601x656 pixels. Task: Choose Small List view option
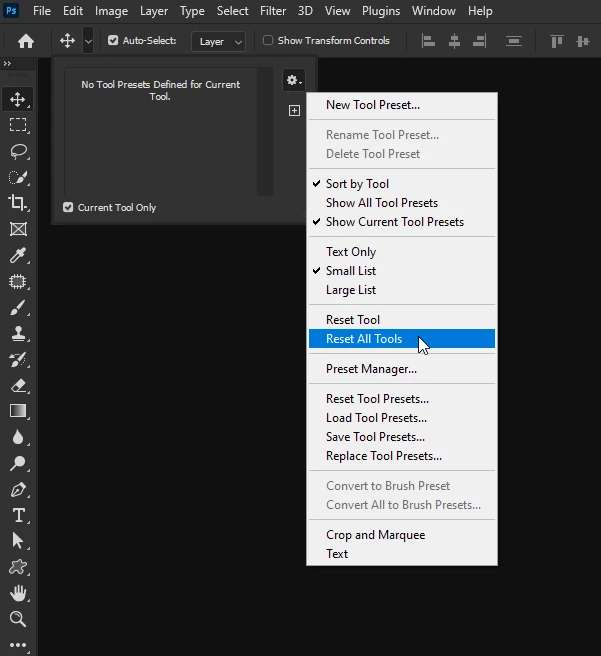pos(351,271)
